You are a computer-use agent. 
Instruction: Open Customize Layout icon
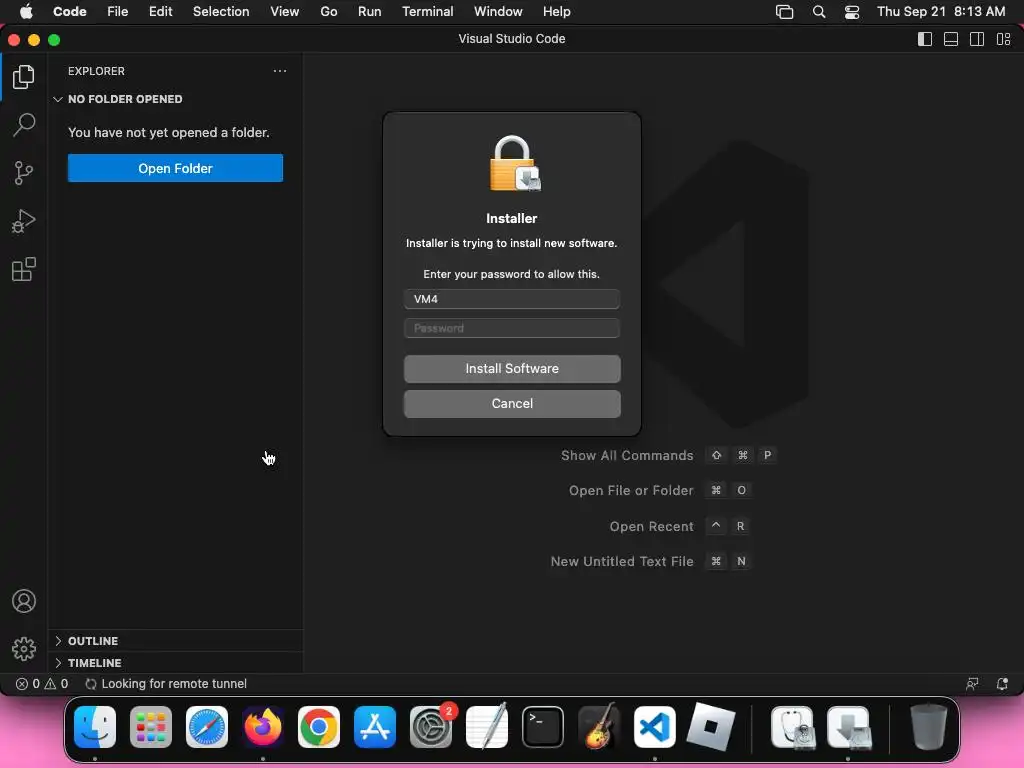point(1004,39)
